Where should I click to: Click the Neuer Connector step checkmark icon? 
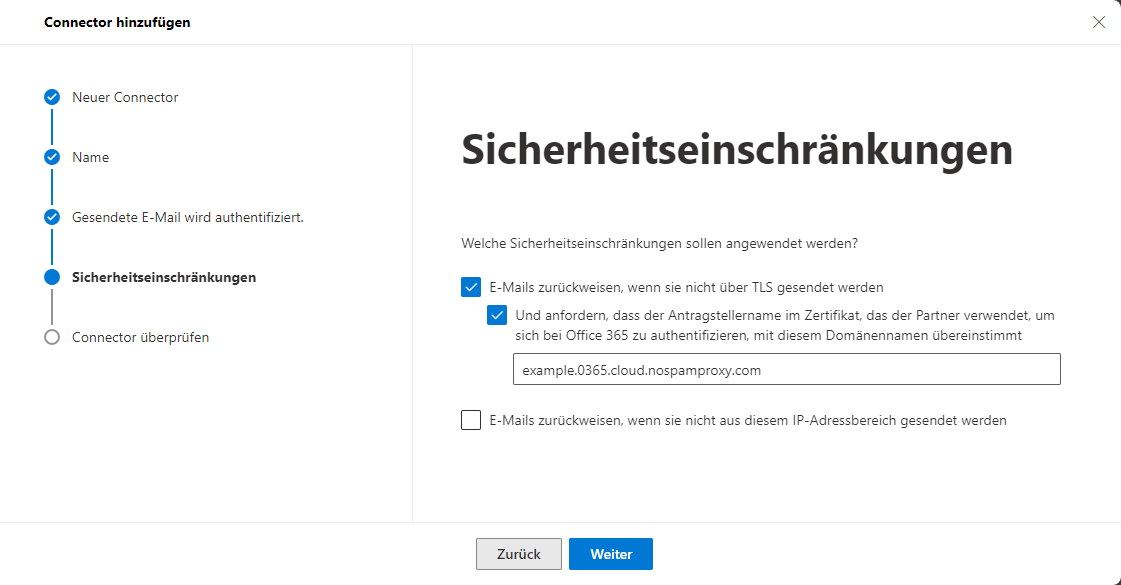(x=51, y=97)
